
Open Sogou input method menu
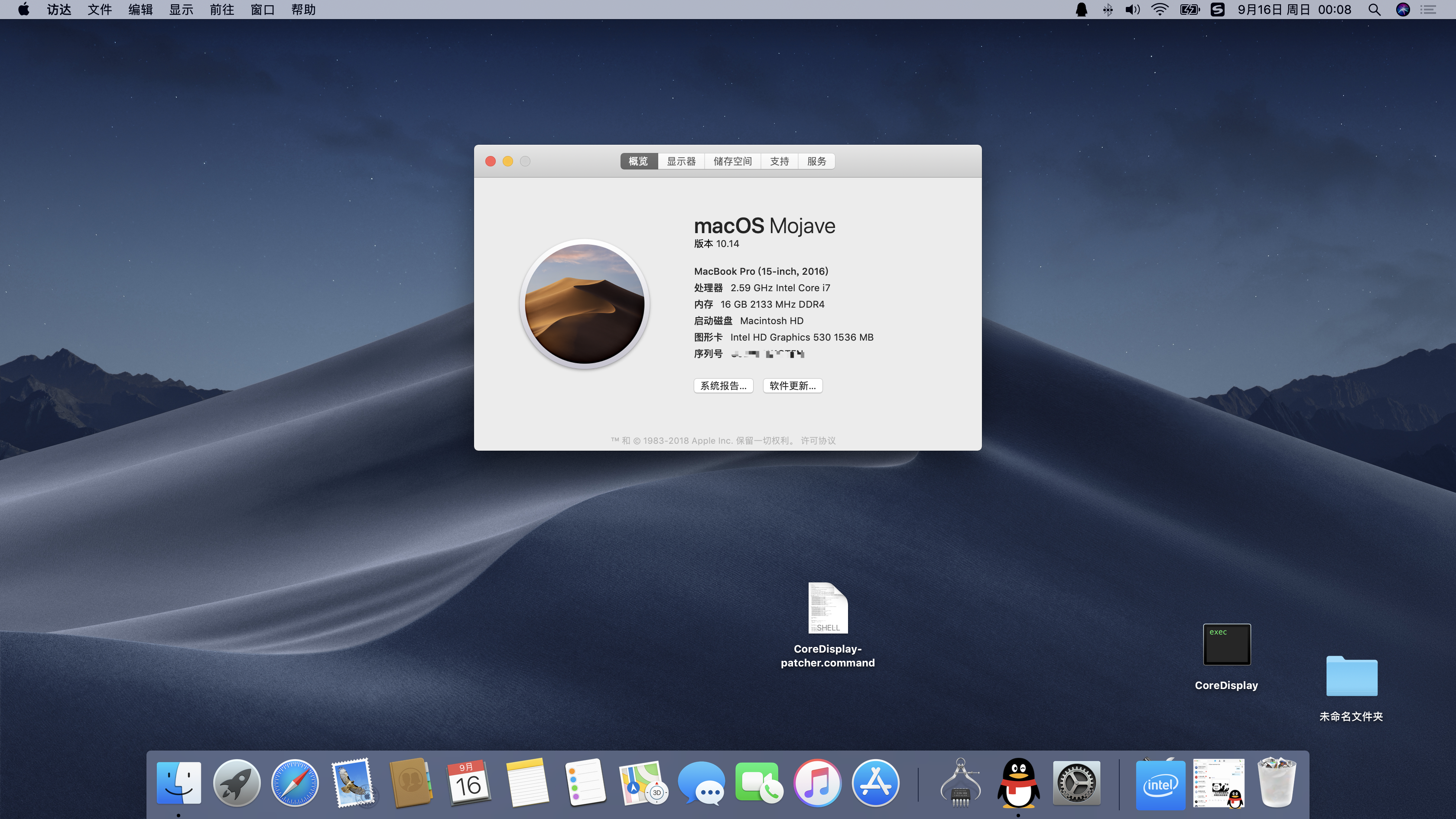point(1218,10)
